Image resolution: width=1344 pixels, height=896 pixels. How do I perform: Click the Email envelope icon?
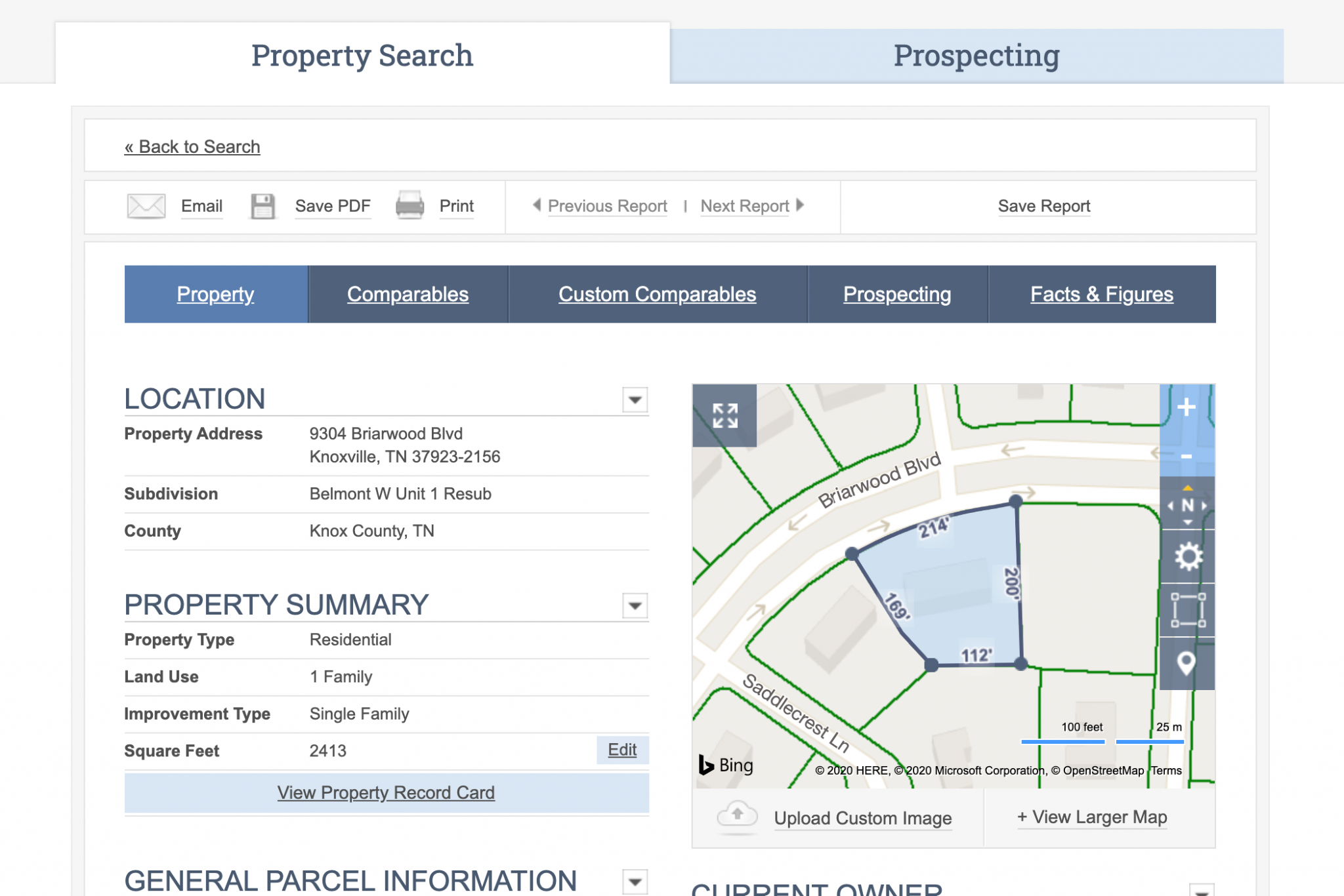[x=146, y=206]
